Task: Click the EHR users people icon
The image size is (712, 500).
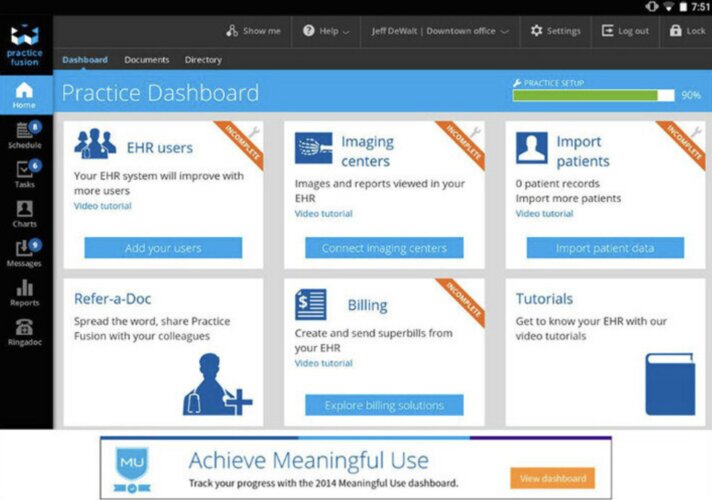Action: [x=95, y=144]
